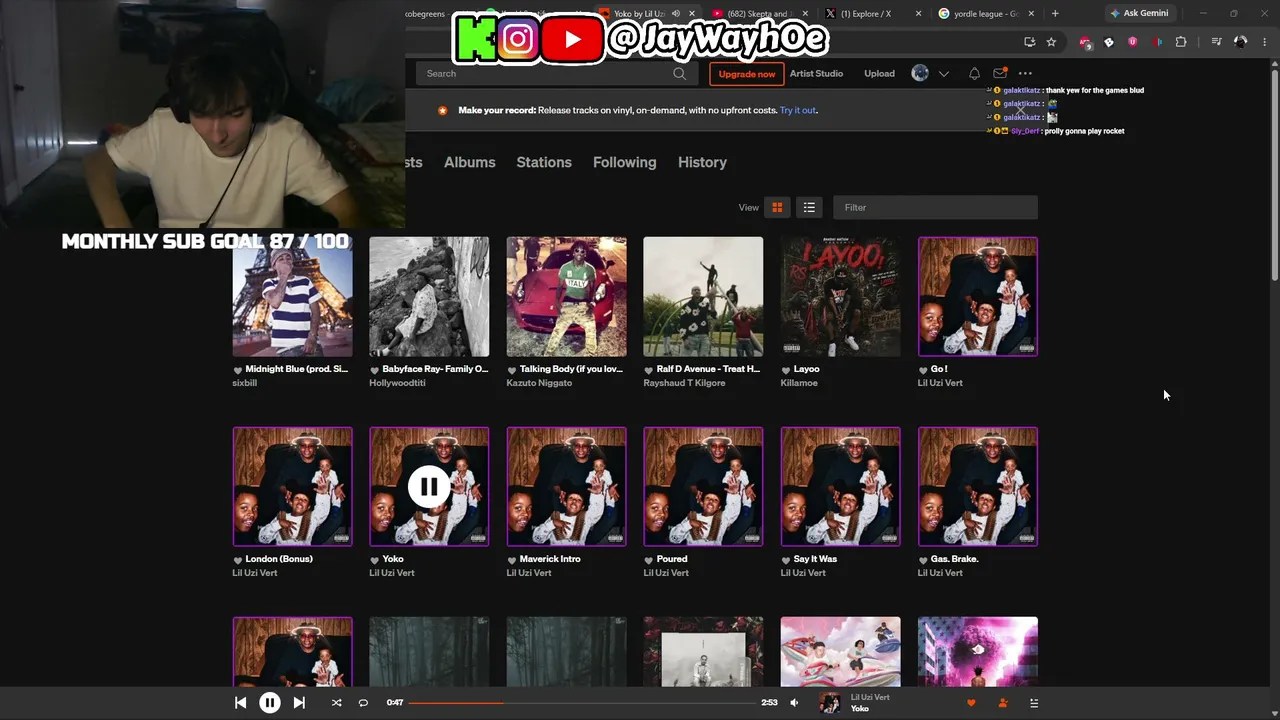The image size is (1280, 720).
Task: Click the heart beside Poured
Action: coord(649,560)
